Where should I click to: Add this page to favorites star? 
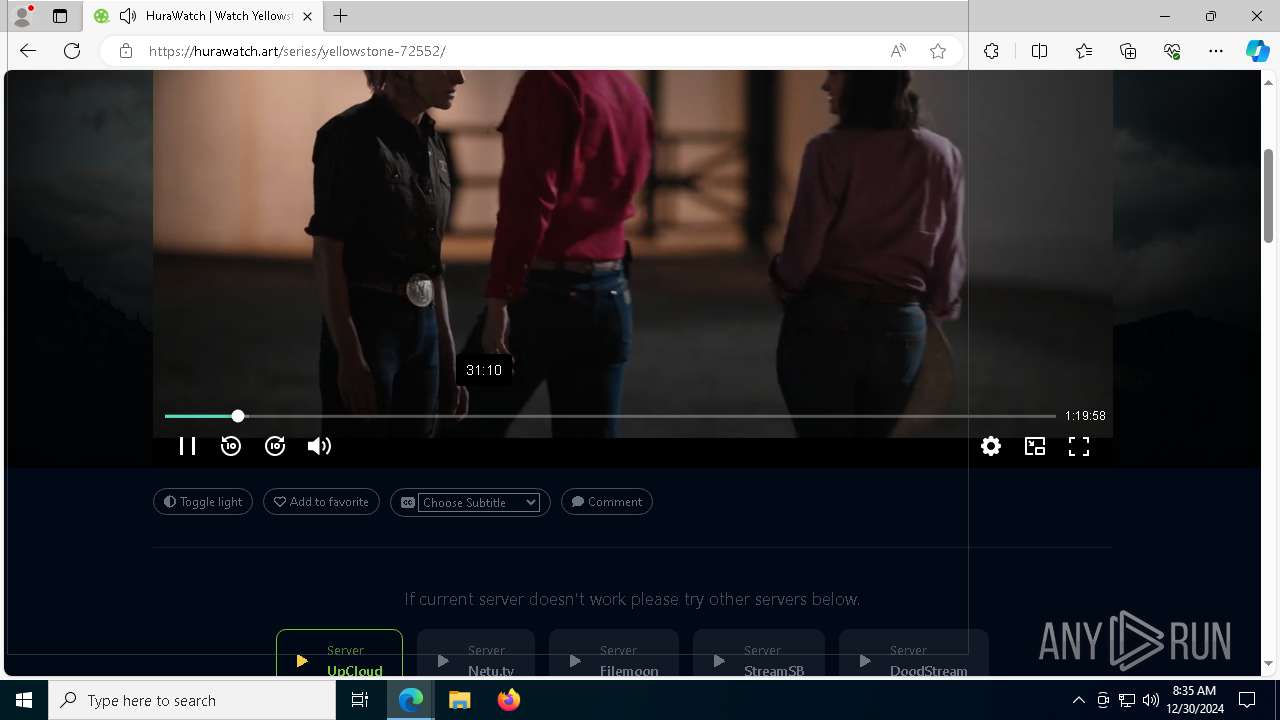[x=938, y=51]
